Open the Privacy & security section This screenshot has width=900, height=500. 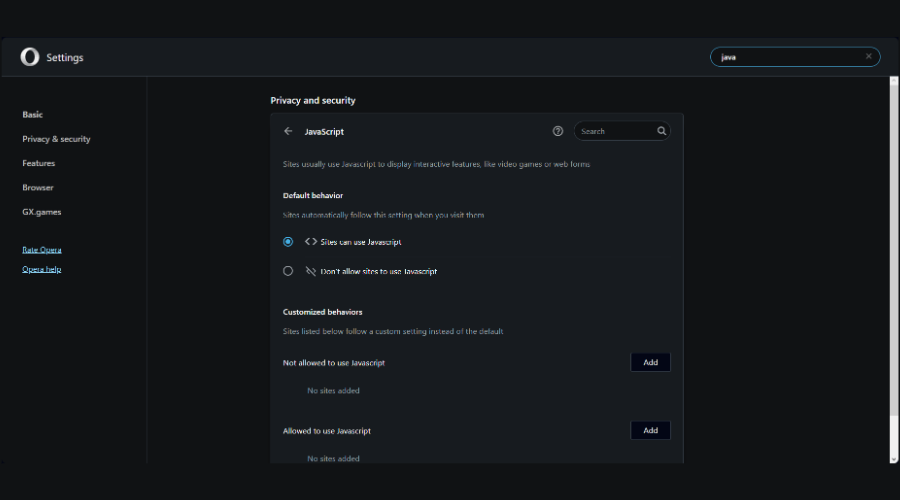(56, 139)
